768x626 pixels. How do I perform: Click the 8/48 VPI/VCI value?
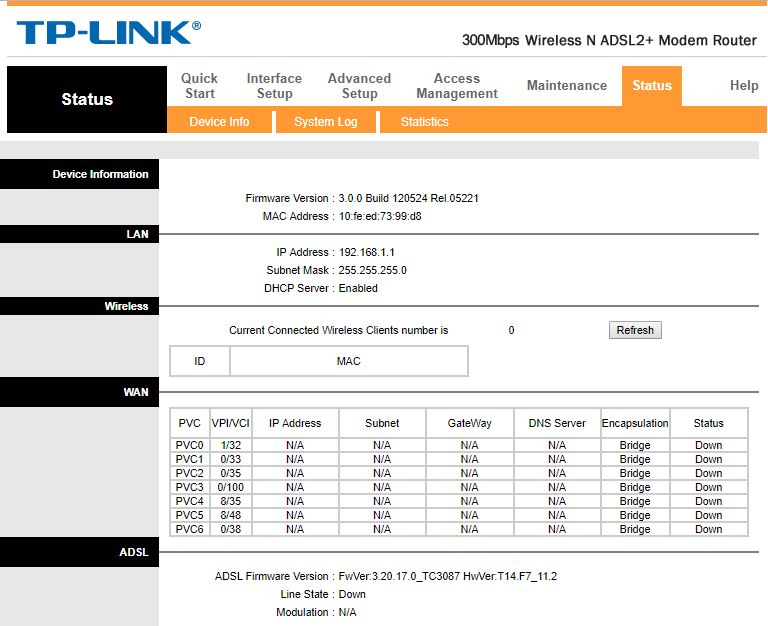tap(231, 515)
